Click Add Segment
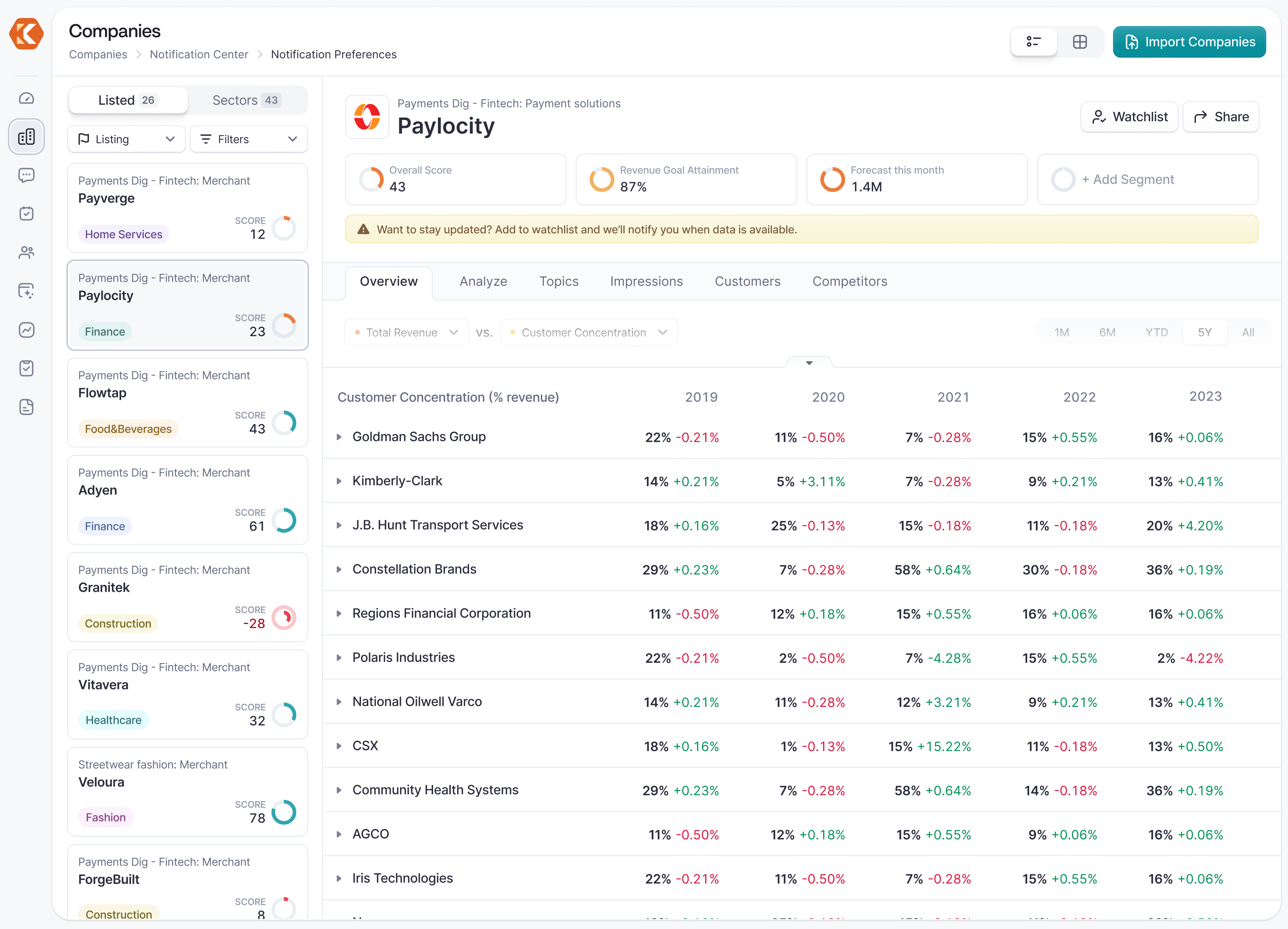Viewport: 1288px width, 929px height. click(x=1148, y=179)
